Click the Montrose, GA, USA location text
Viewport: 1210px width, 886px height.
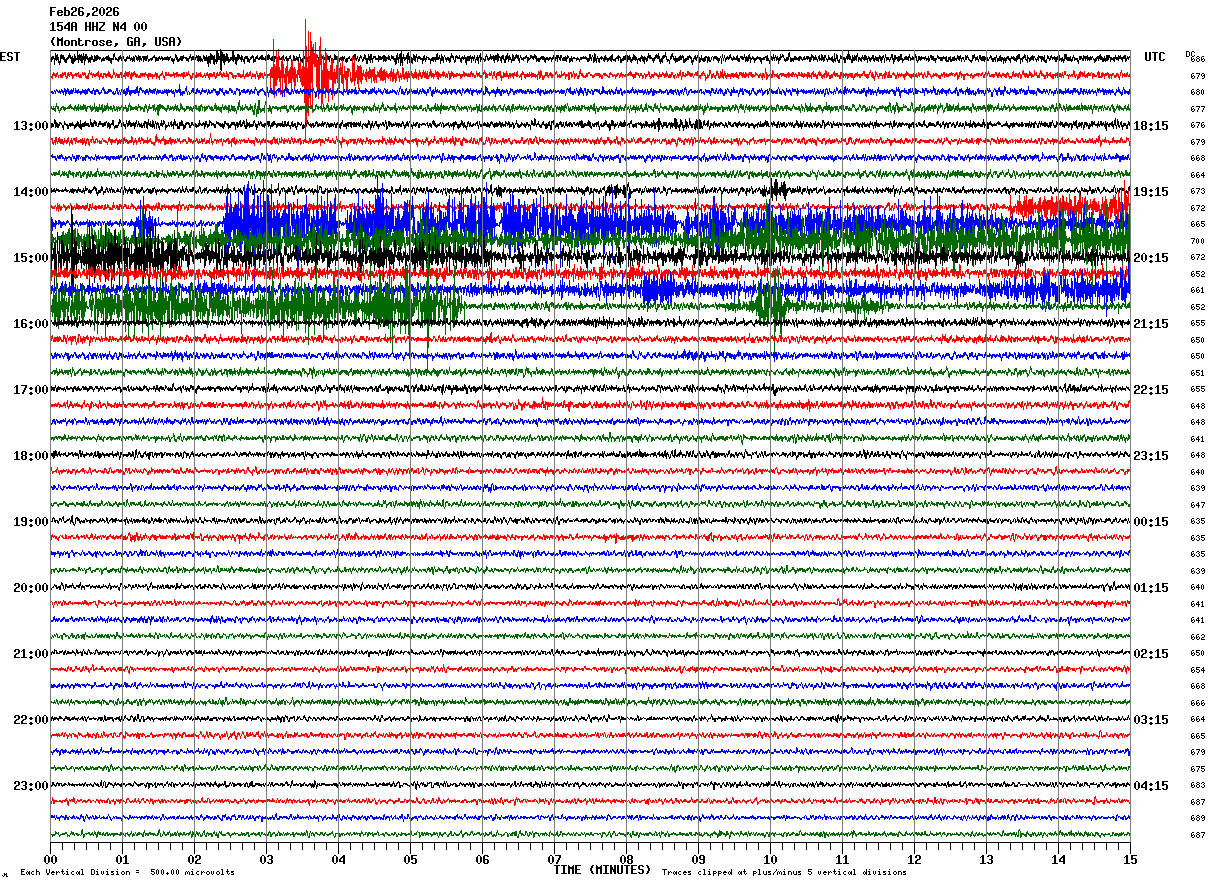(115, 42)
